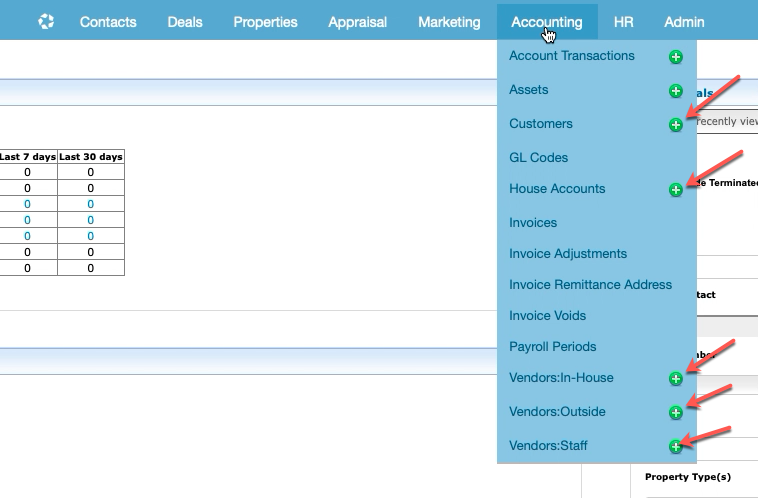Add a new Customer with plus icon

pyautogui.click(x=676, y=125)
